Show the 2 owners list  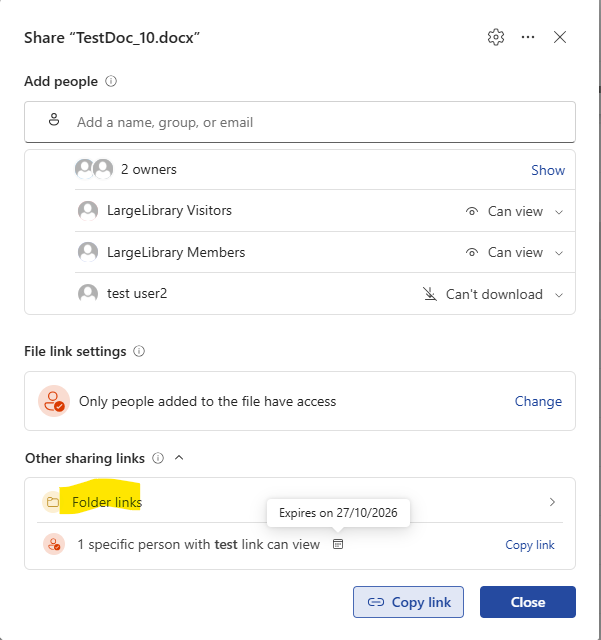tap(548, 170)
